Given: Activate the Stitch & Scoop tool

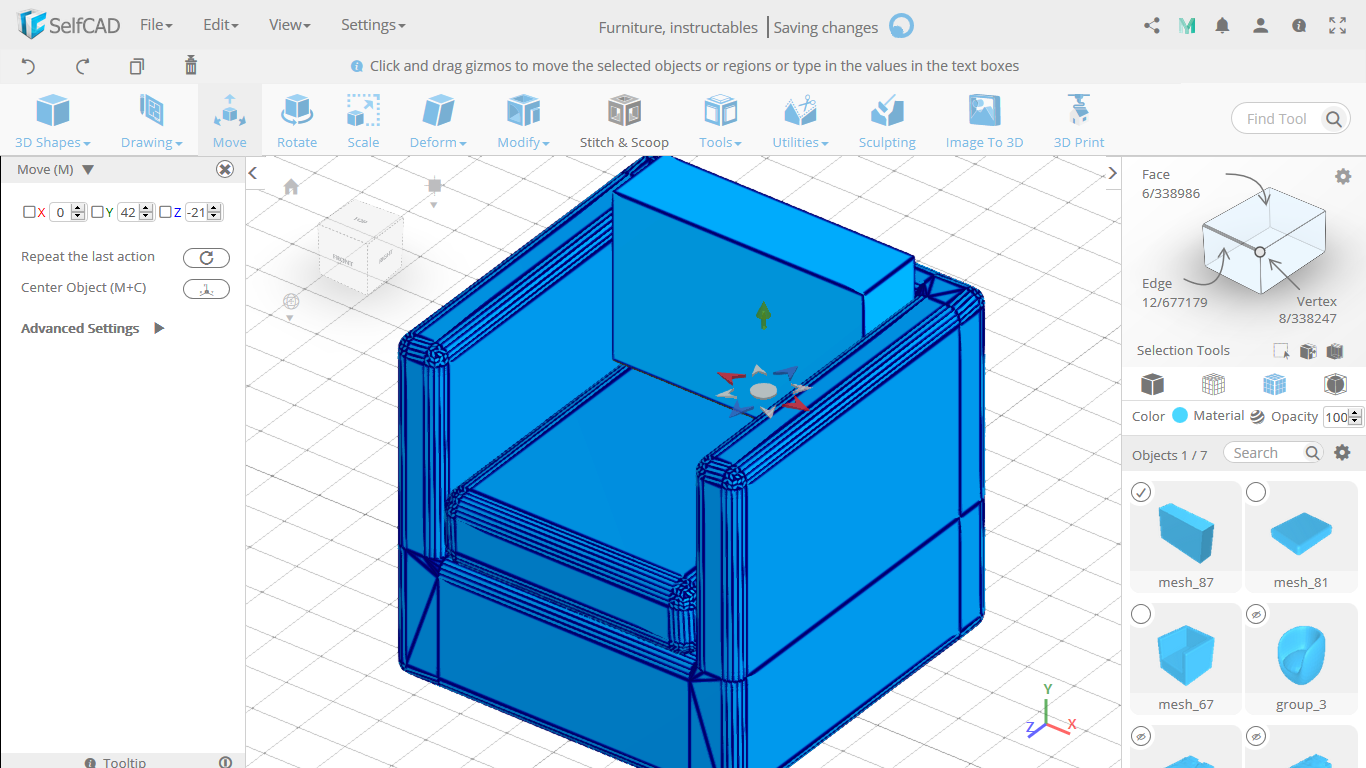Looking at the screenshot, I should tap(624, 121).
